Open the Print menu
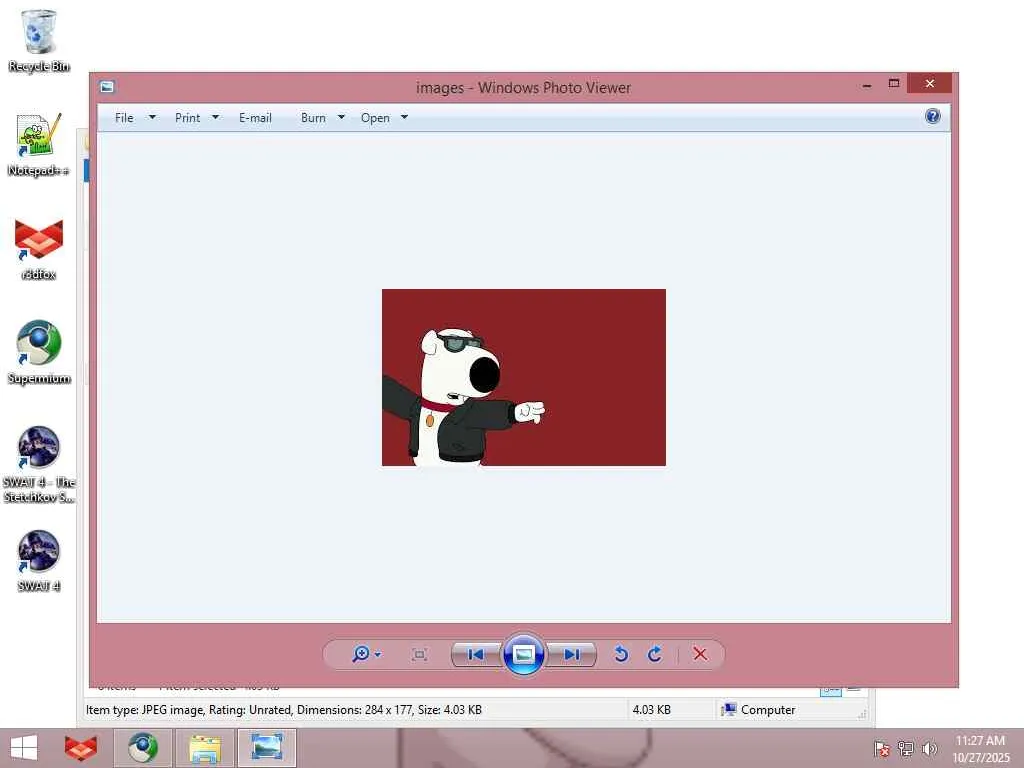Screen dimensions: 1024x768 click(187, 118)
